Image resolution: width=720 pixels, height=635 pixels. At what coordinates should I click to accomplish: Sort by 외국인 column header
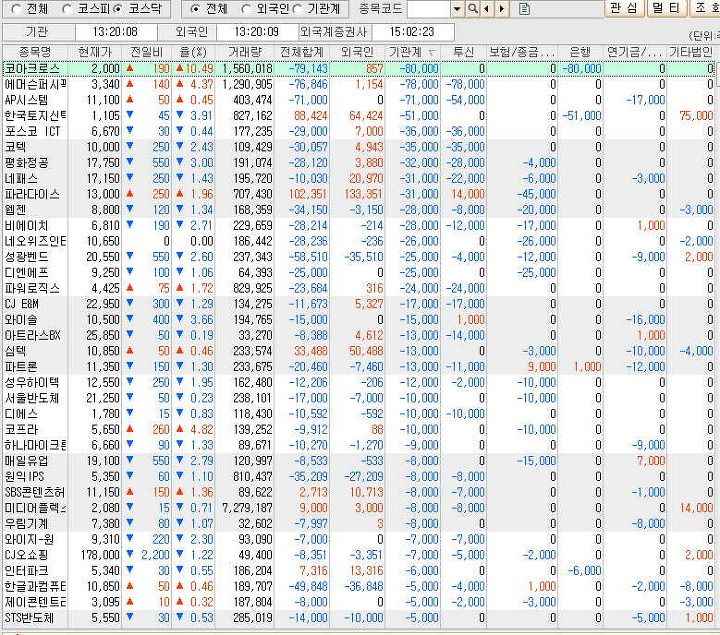point(357,52)
